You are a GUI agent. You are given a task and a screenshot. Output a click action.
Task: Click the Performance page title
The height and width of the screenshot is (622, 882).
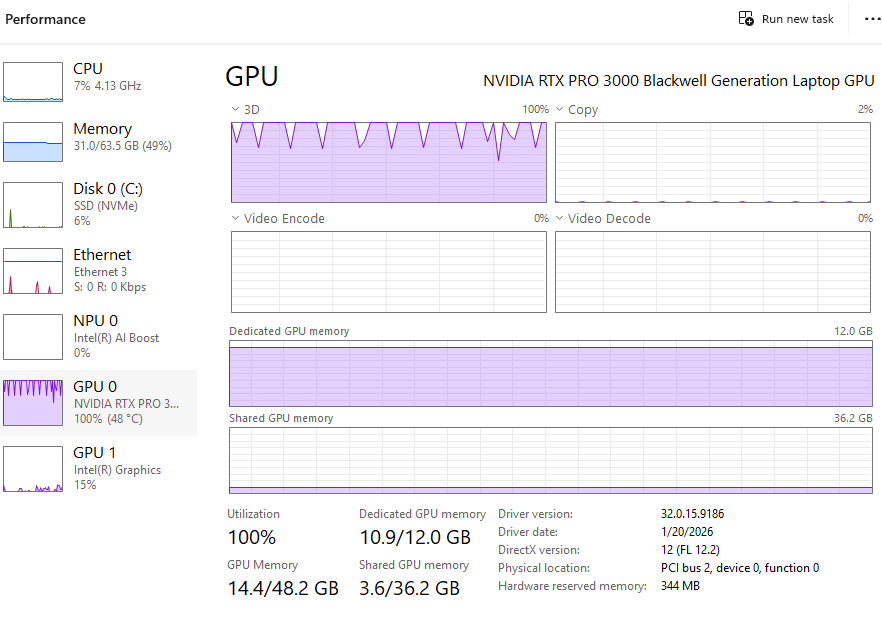(46, 19)
